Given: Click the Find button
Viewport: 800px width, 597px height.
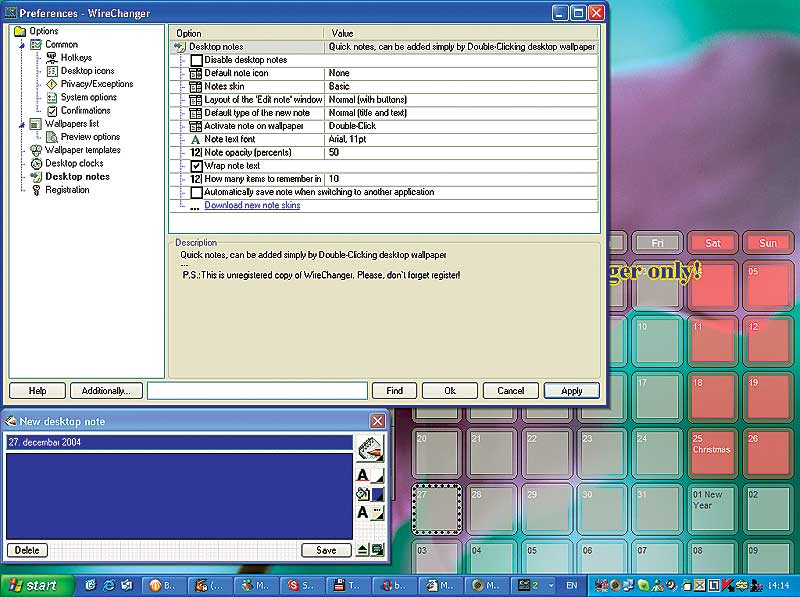Looking at the screenshot, I should (394, 391).
